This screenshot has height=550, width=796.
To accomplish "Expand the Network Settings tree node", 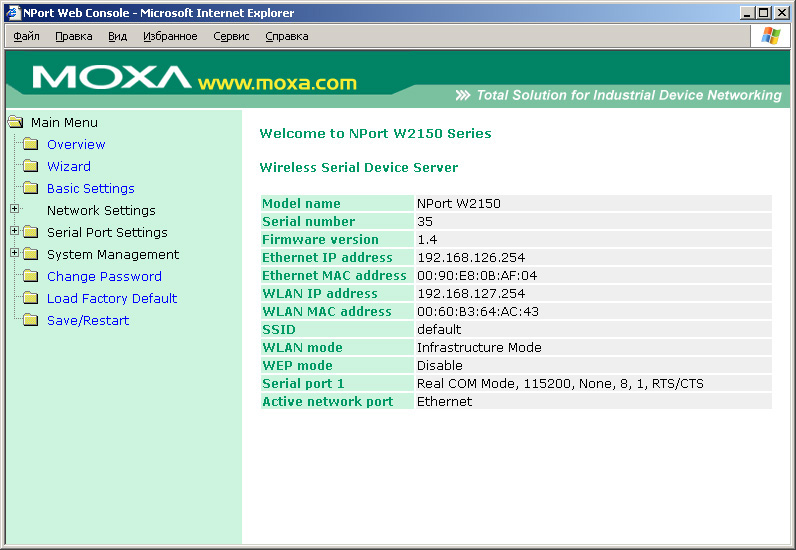I will click(x=15, y=209).
